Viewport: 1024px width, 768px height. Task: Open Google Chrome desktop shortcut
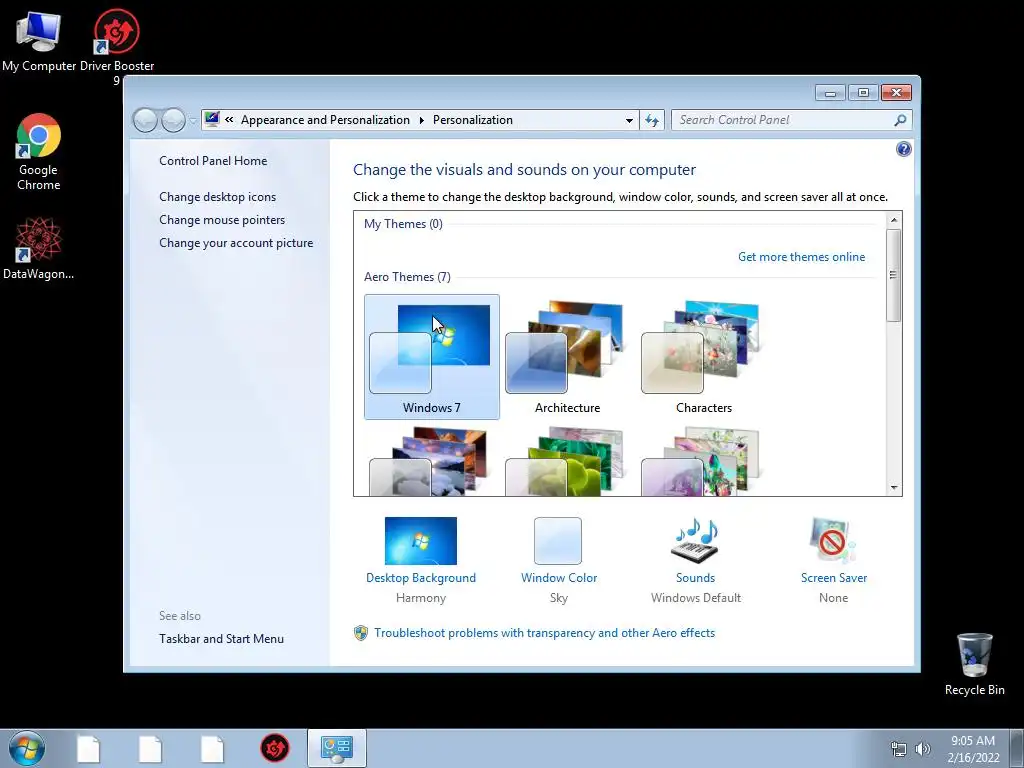click(39, 152)
